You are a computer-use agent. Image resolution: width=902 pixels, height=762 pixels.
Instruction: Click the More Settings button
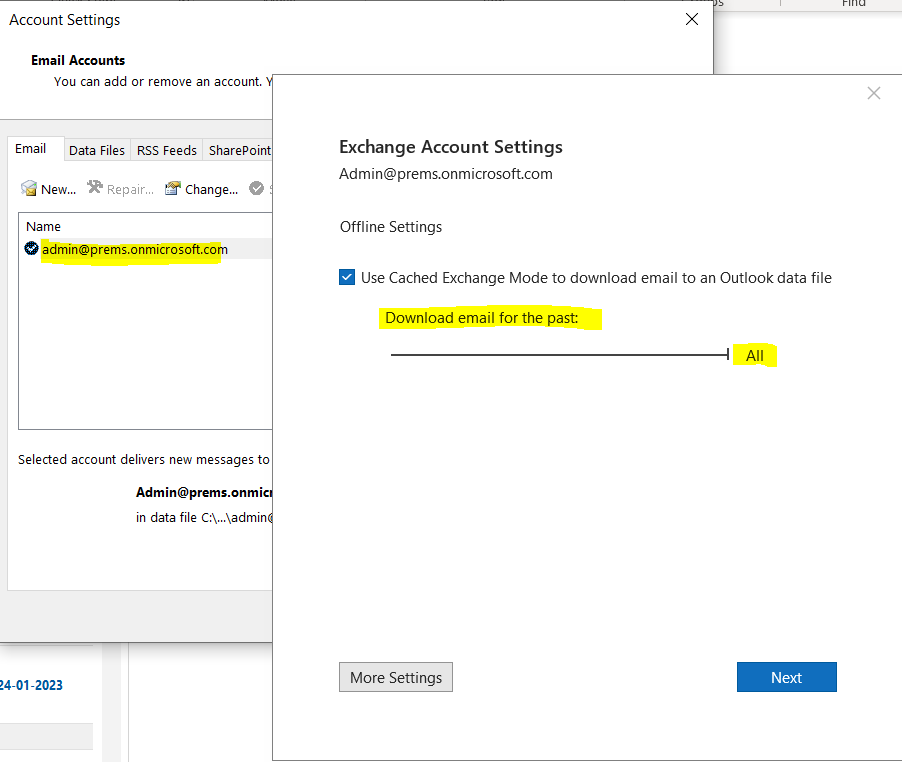396,677
